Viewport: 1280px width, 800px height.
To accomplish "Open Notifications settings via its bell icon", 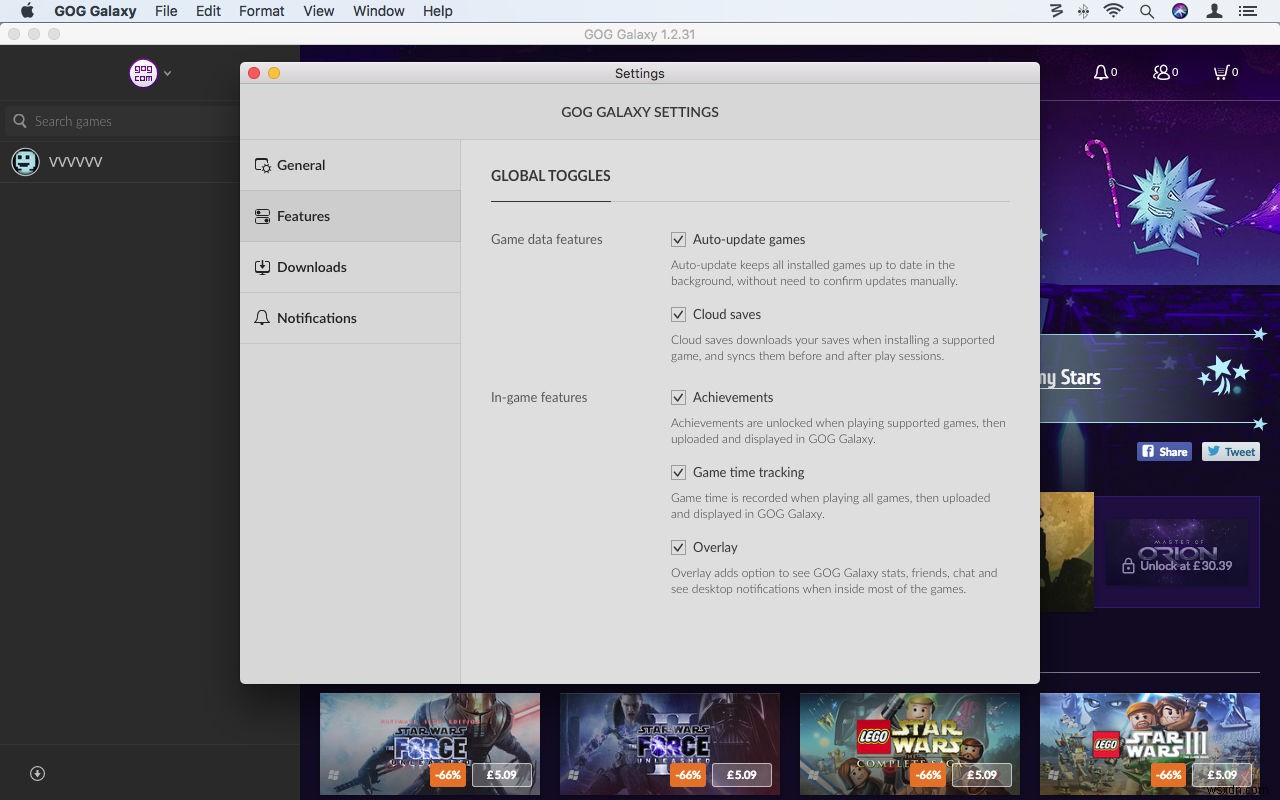I will [262, 317].
